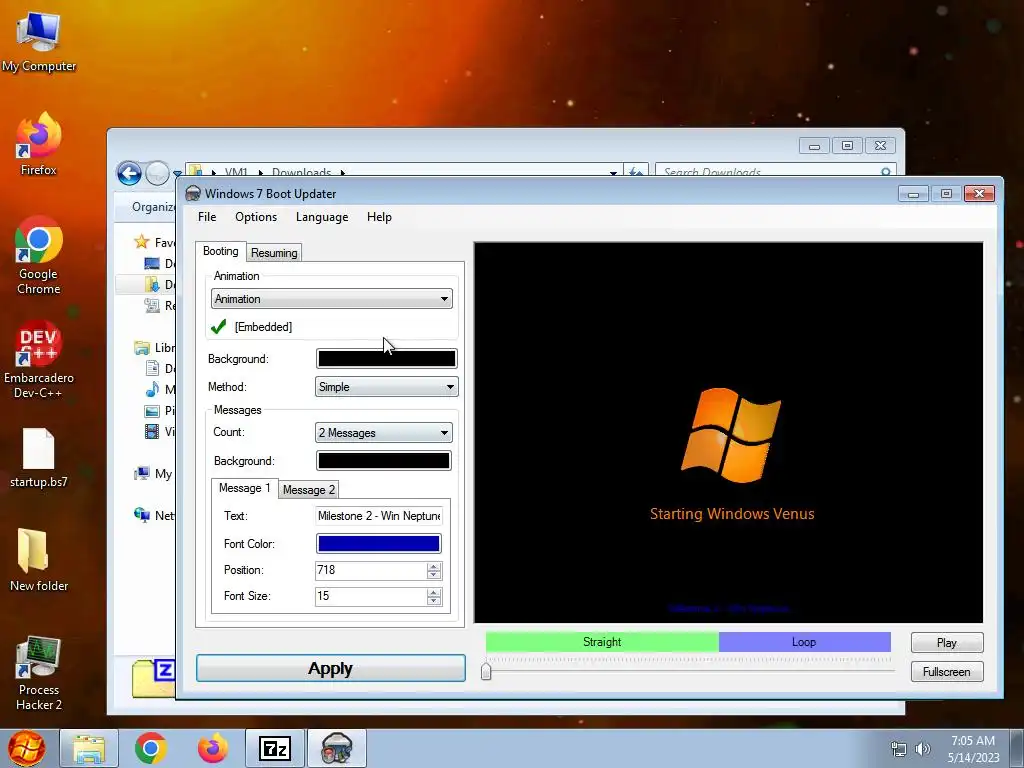Click the Explorer search magnifier icon
1024x768 pixels.
click(886, 172)
